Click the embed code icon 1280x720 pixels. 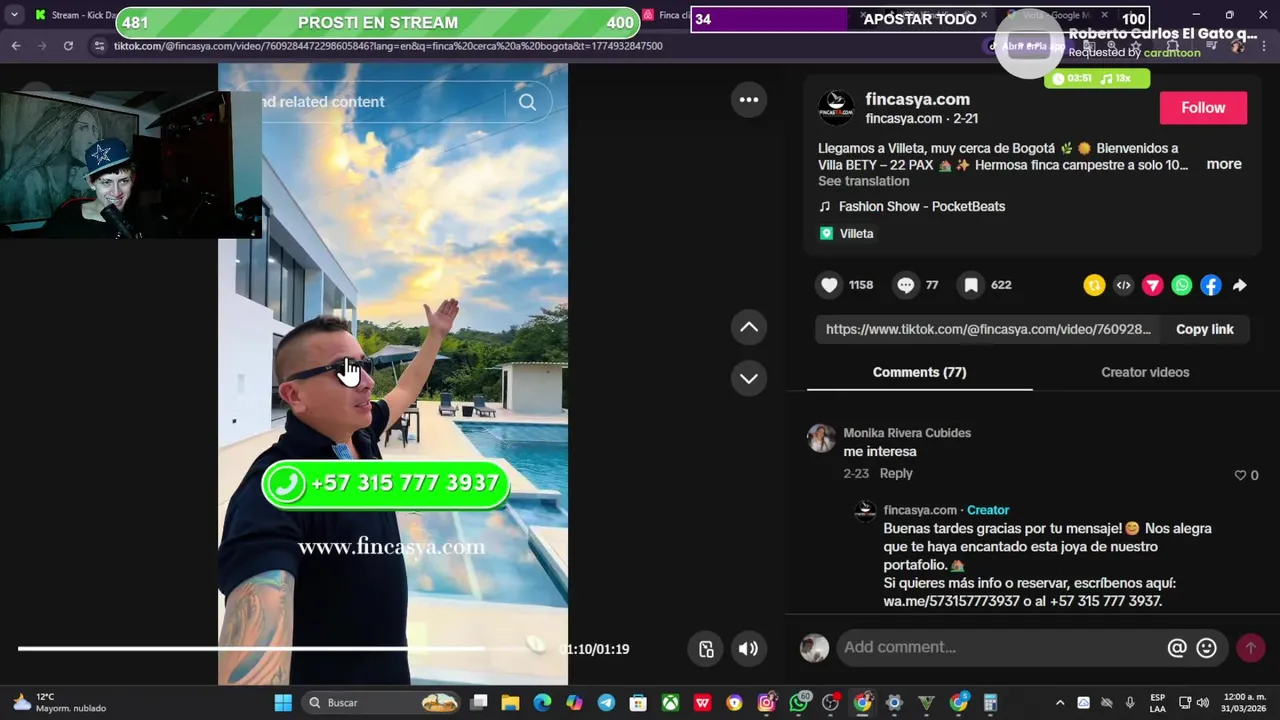pyautogui.click(x=1123, y=286)
